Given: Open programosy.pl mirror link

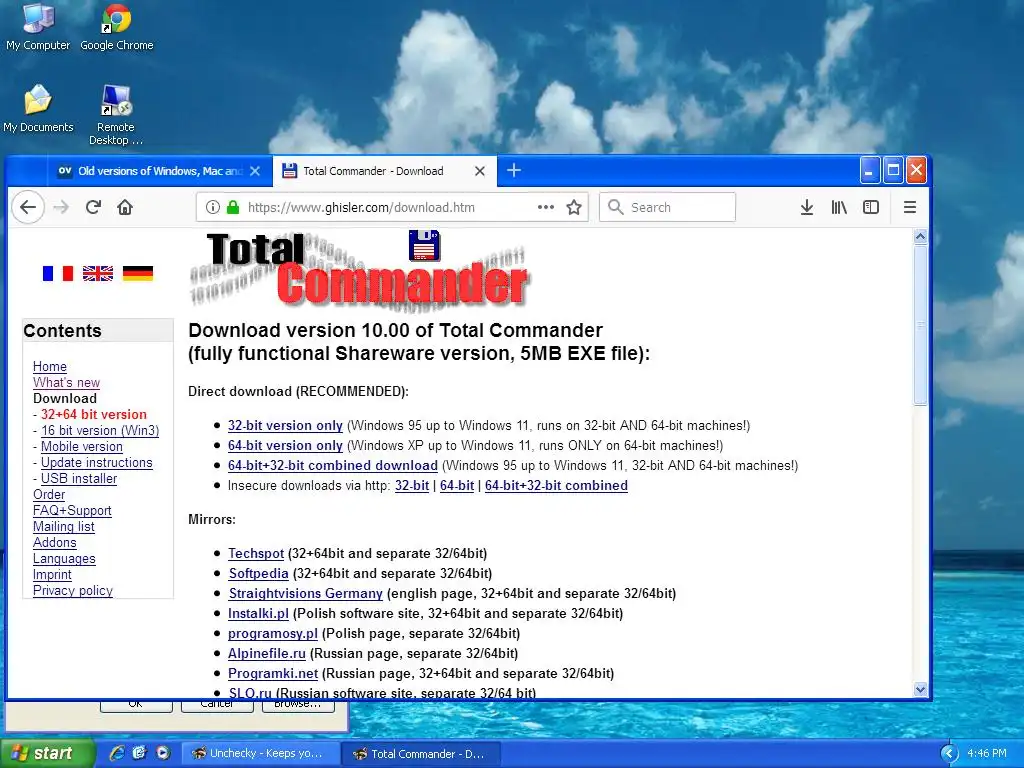Looking at the screenshot, I should [x=272, y=633].
